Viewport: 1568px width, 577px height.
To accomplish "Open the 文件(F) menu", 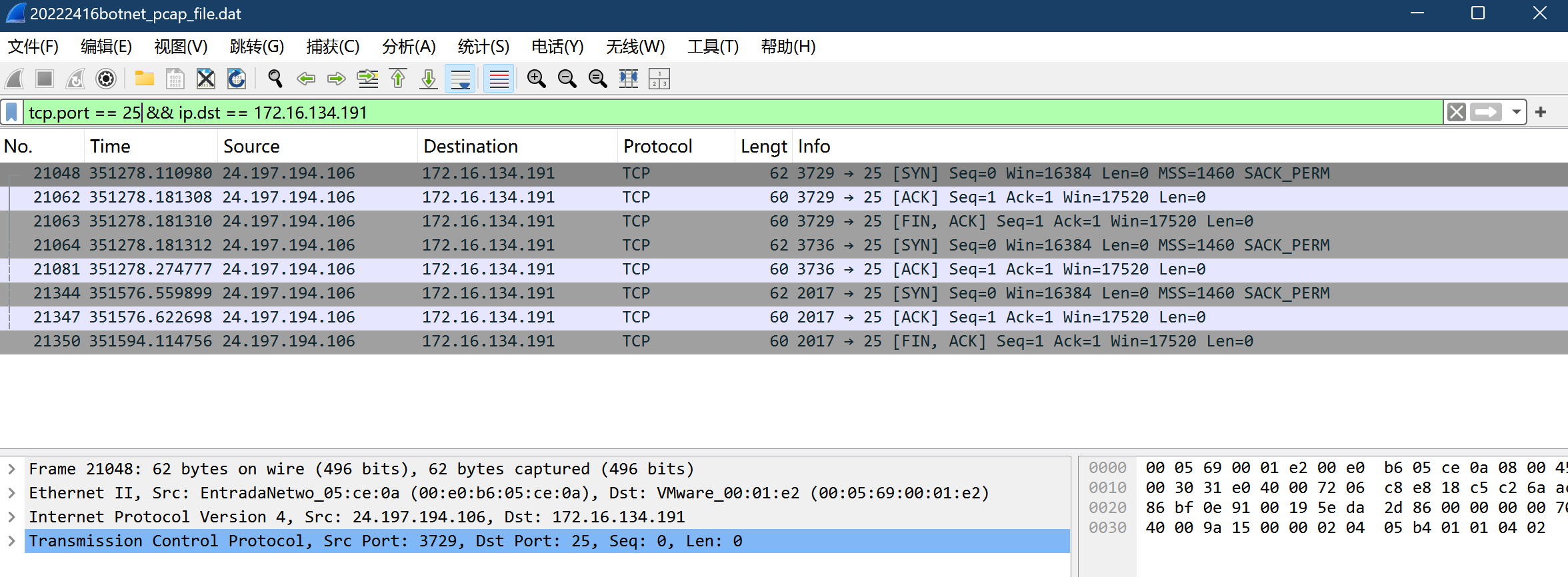I will pos(33,47).
